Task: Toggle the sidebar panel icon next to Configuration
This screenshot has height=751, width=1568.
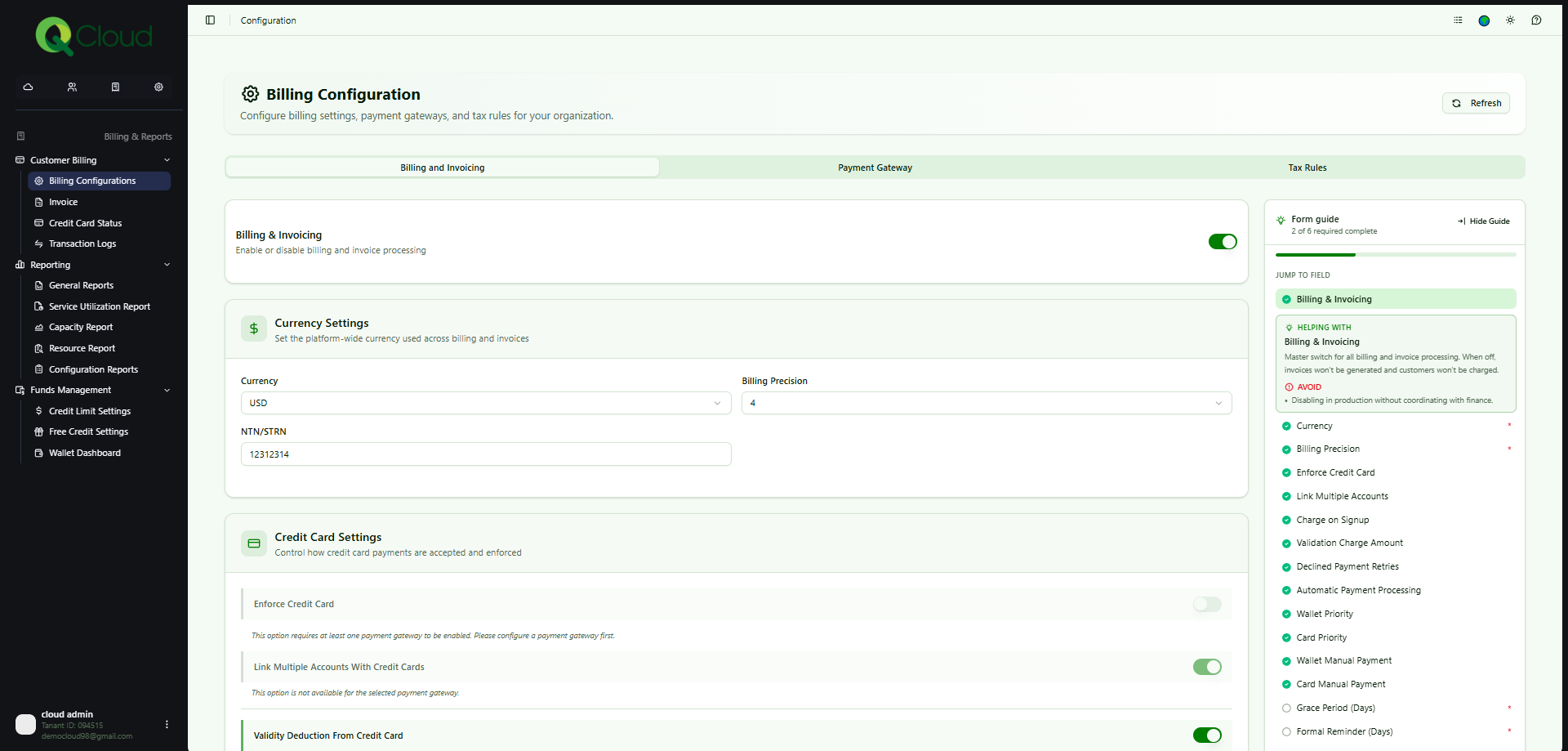Action: [x=210, y=20]
